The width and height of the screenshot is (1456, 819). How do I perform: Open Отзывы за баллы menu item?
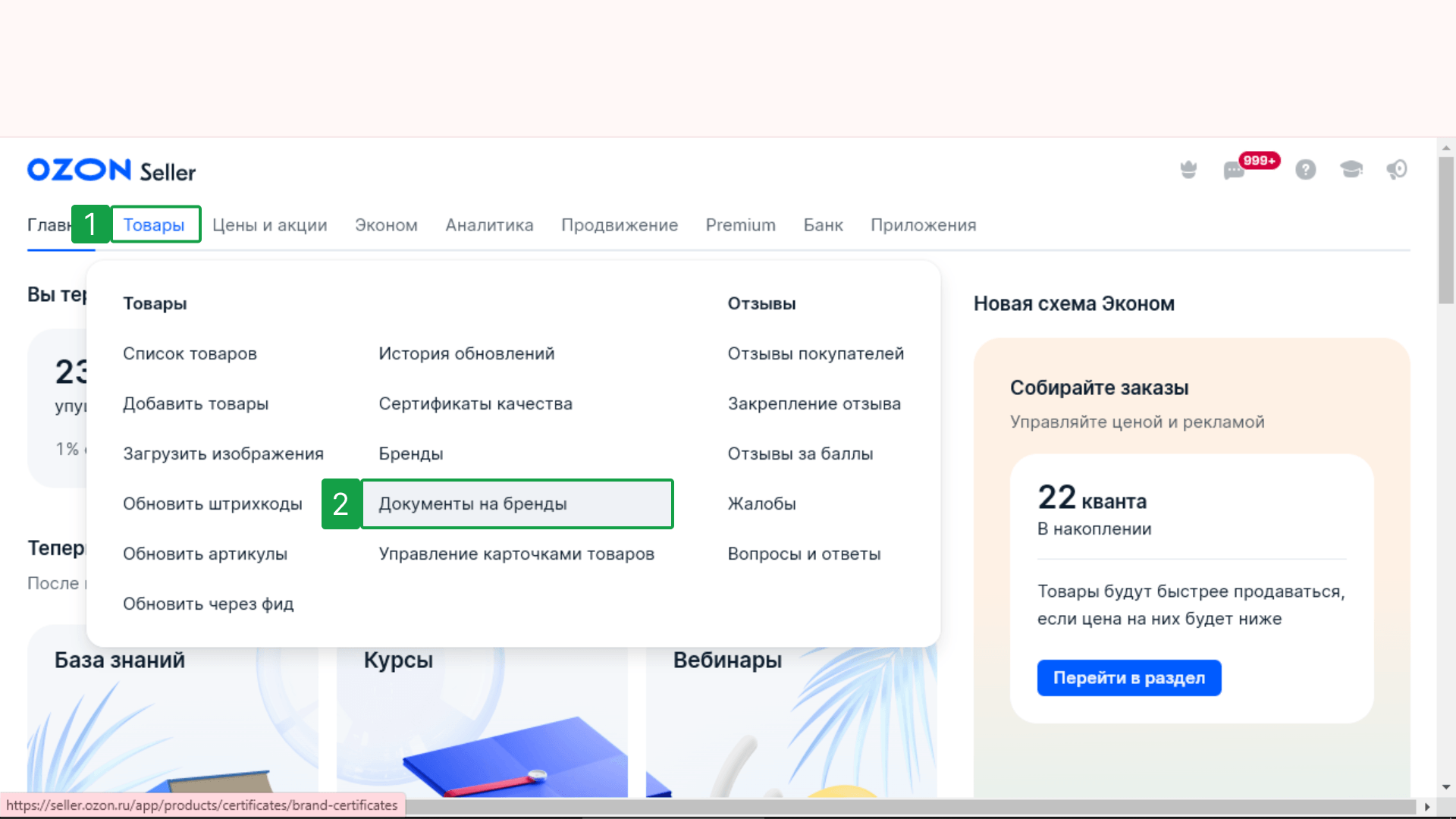coord(800,453)
